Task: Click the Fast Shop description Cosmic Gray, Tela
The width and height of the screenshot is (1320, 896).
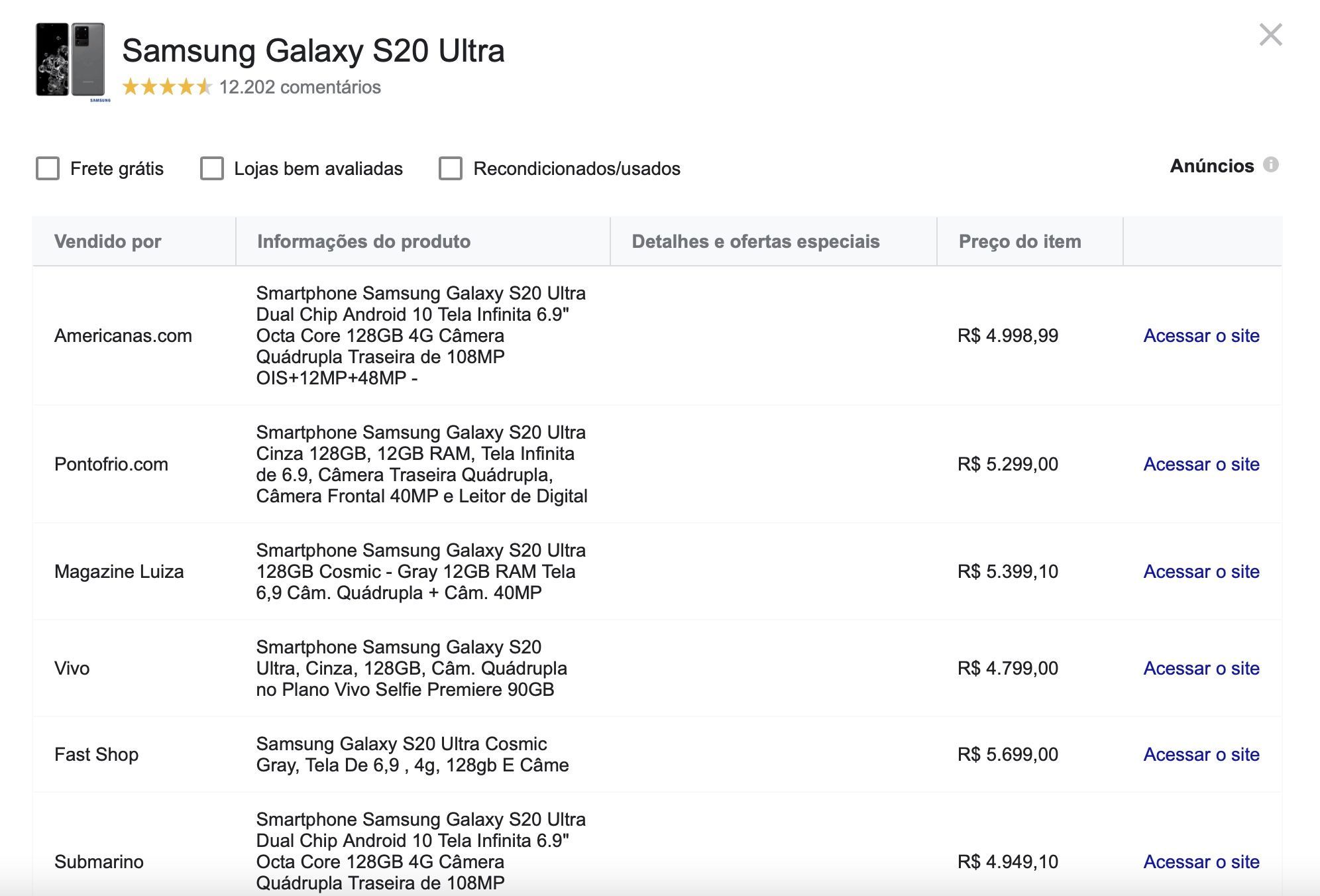Action: (x=412, y=754)
